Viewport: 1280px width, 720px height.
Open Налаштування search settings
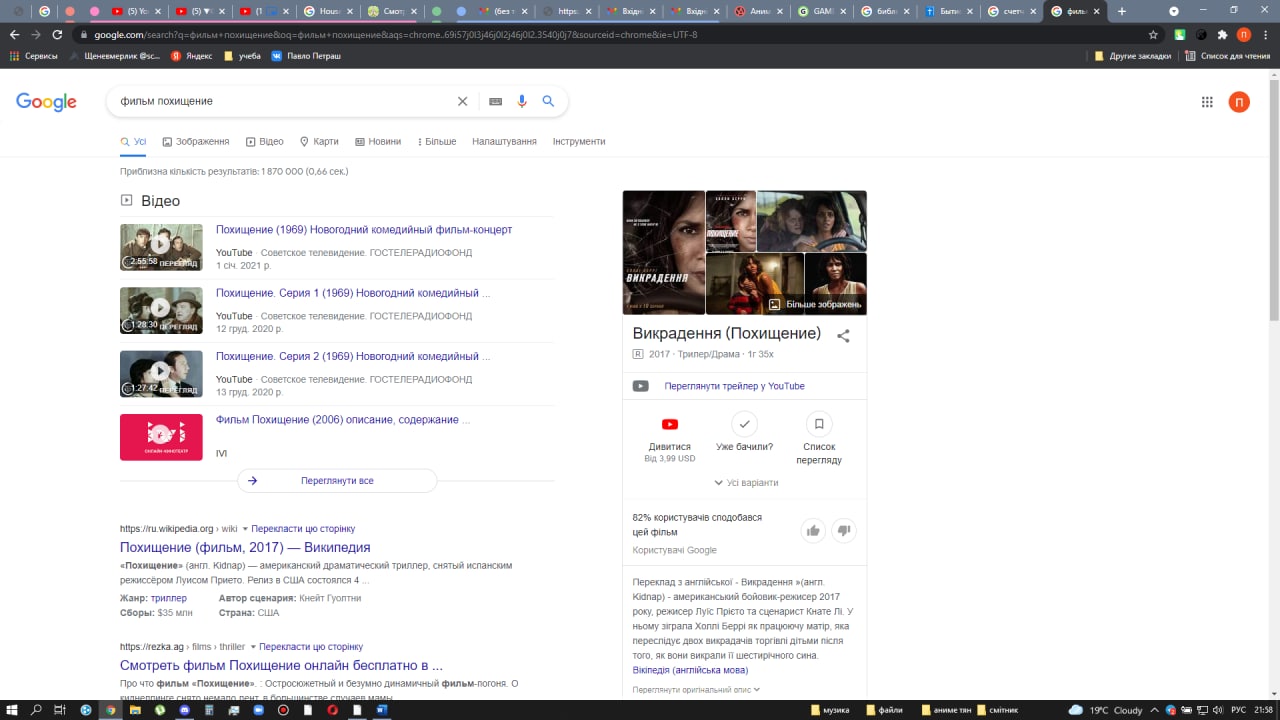click(504, 141)
